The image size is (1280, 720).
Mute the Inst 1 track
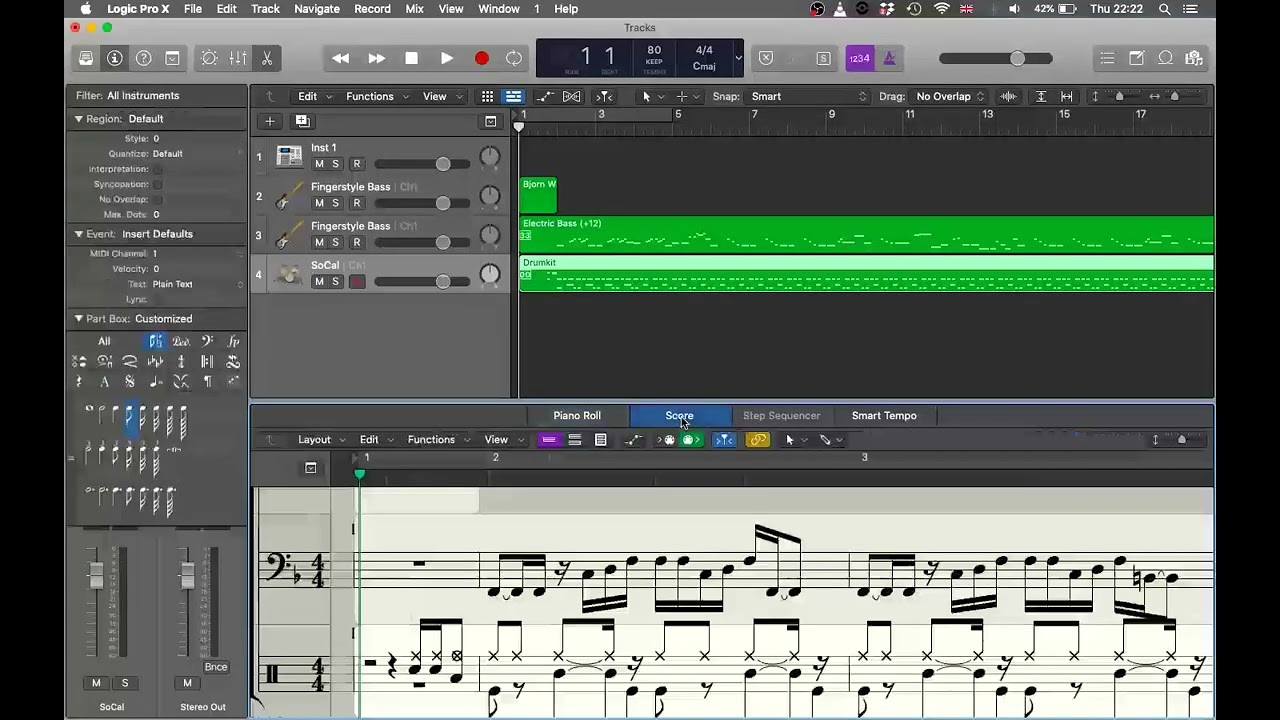click(319, 164)
